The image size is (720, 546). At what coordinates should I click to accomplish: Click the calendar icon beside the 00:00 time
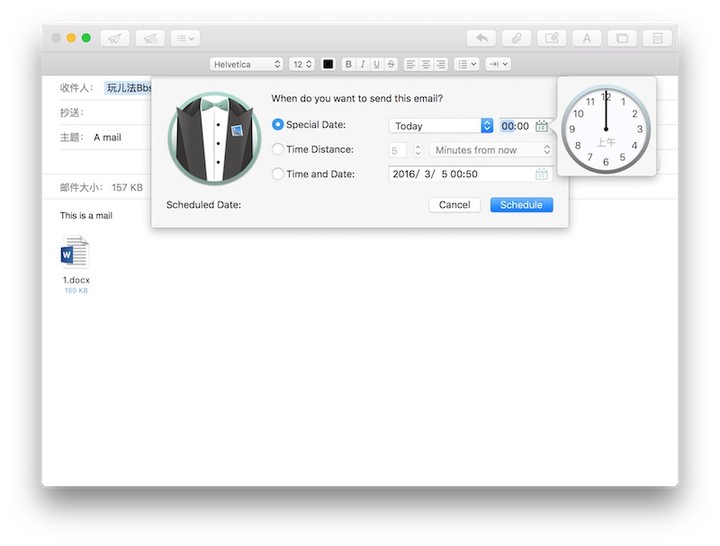pos(541,126)
